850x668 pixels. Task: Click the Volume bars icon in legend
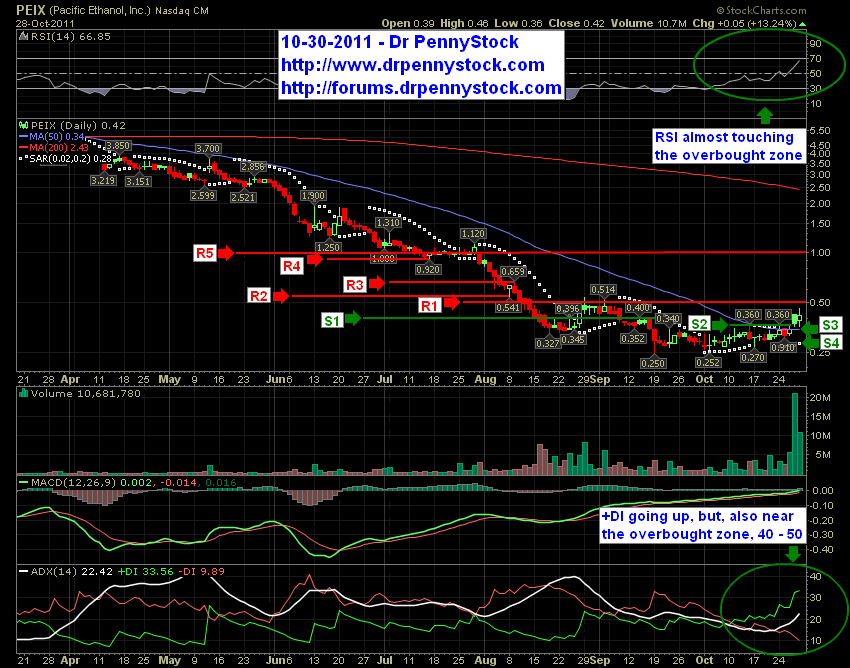click(x=23, y=393)
